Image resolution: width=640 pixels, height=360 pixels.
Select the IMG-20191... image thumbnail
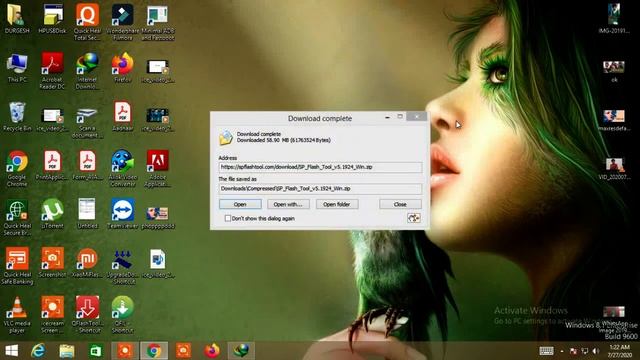tap(613, 15)
